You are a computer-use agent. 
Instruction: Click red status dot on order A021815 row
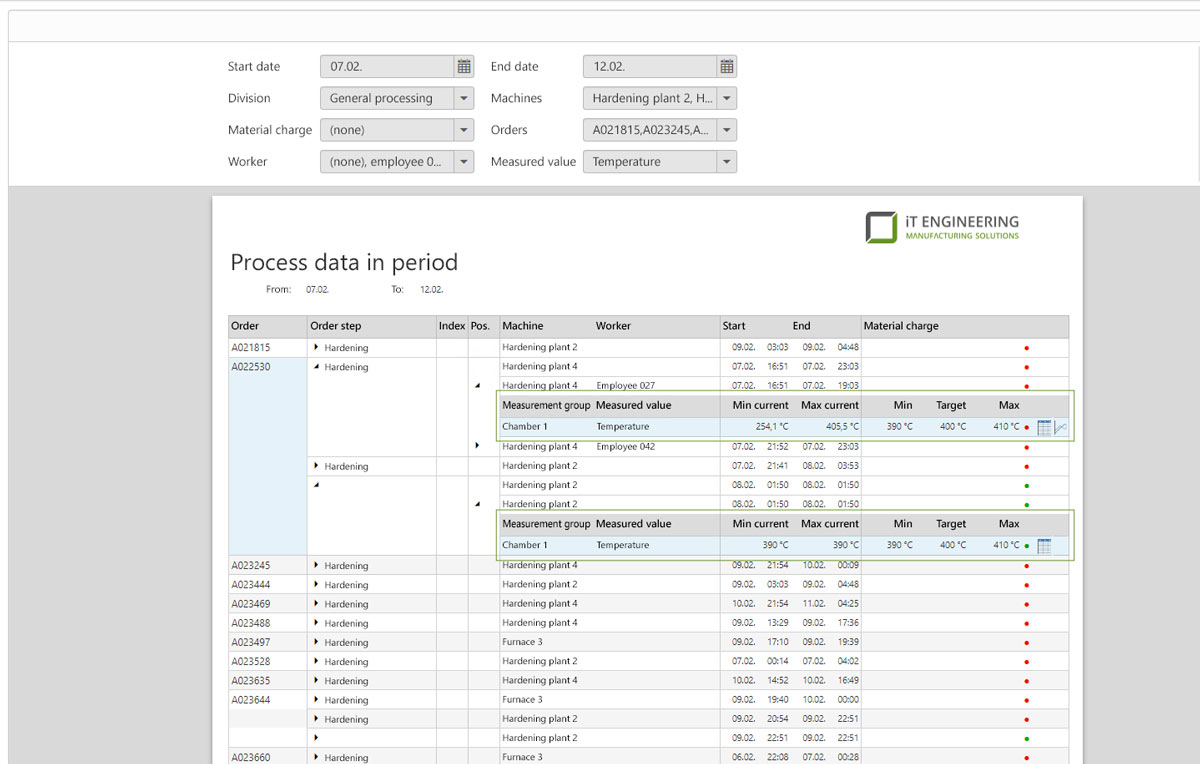(x=1027, y=348)
